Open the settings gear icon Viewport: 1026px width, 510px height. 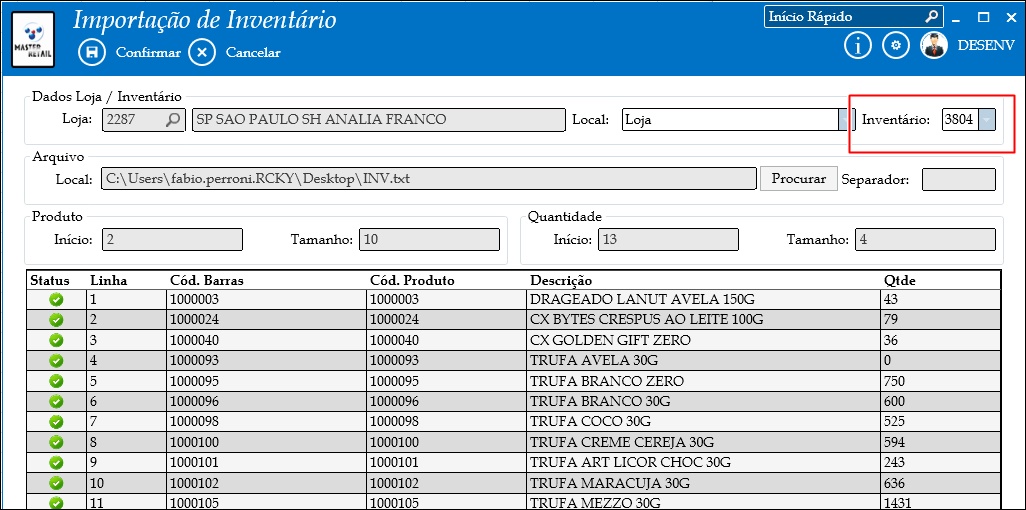[896, 45]
